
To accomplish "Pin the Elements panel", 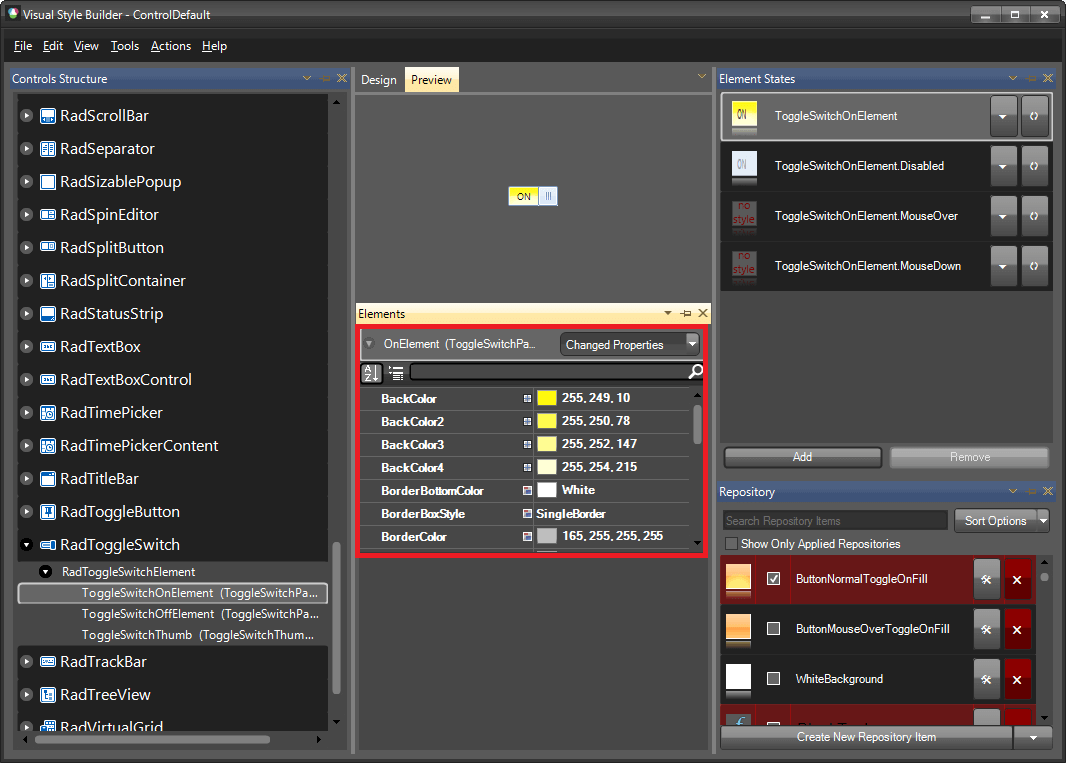I will (x=686, y=313).
